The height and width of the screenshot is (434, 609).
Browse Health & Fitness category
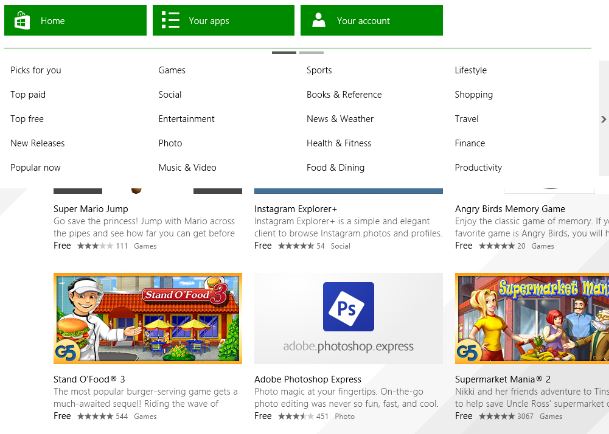[x=339, y=143]
